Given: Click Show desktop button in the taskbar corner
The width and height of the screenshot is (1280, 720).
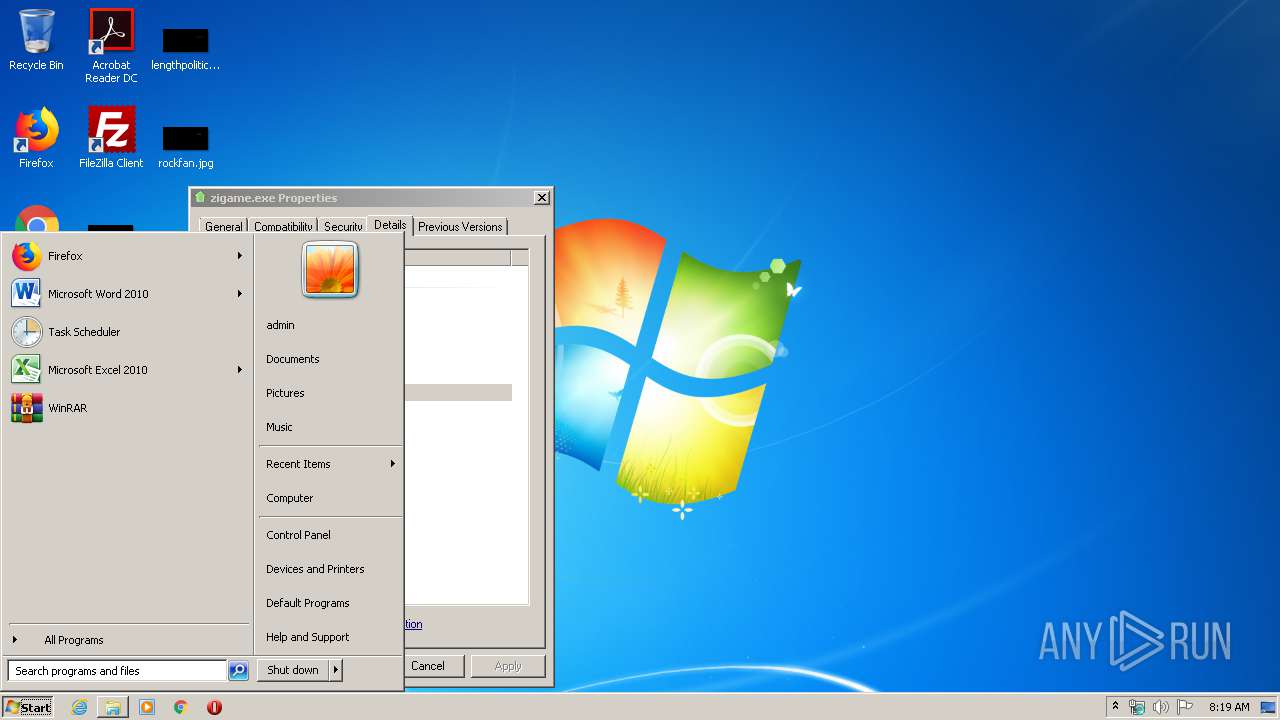Looking at the screenshot, I should tap(1269, 707).
